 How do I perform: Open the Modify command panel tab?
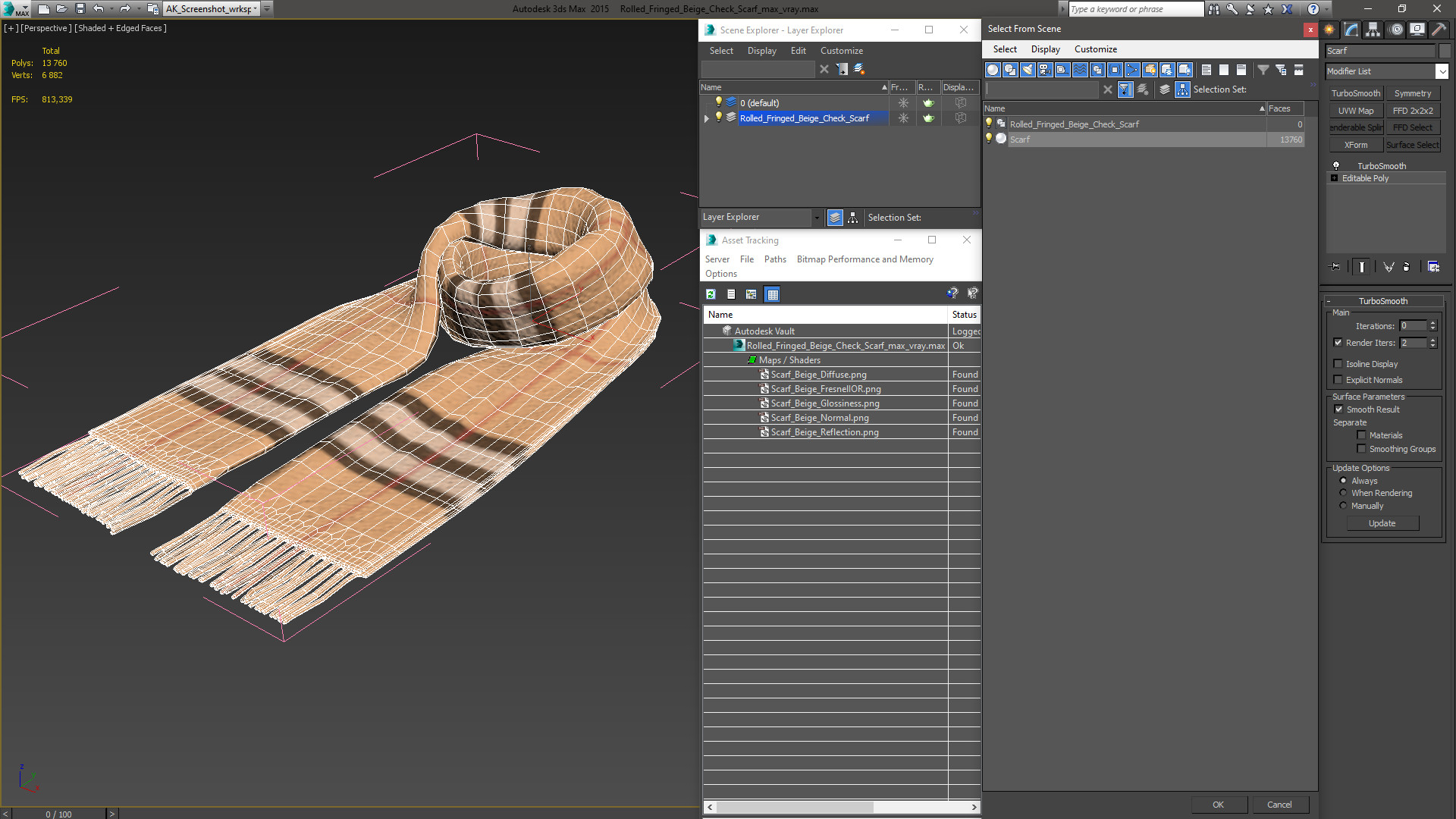point(1351,30)
